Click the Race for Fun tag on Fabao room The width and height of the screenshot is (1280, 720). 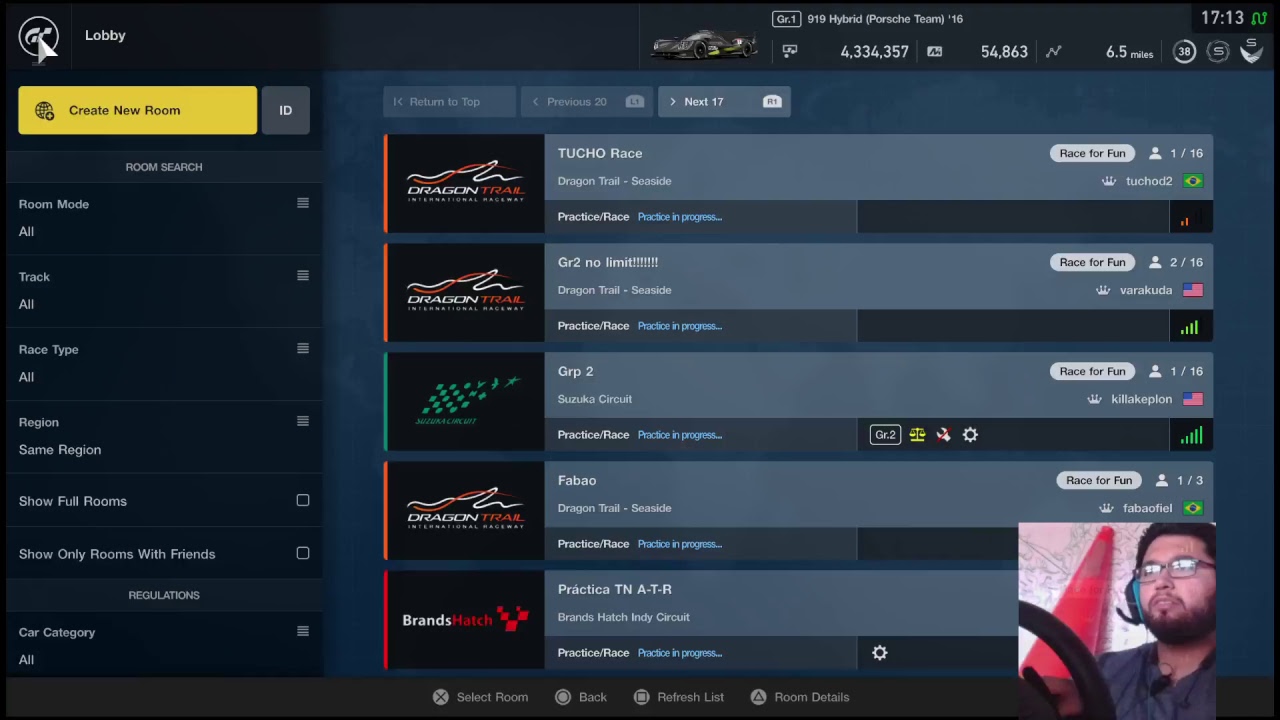tap(1099, 480)
